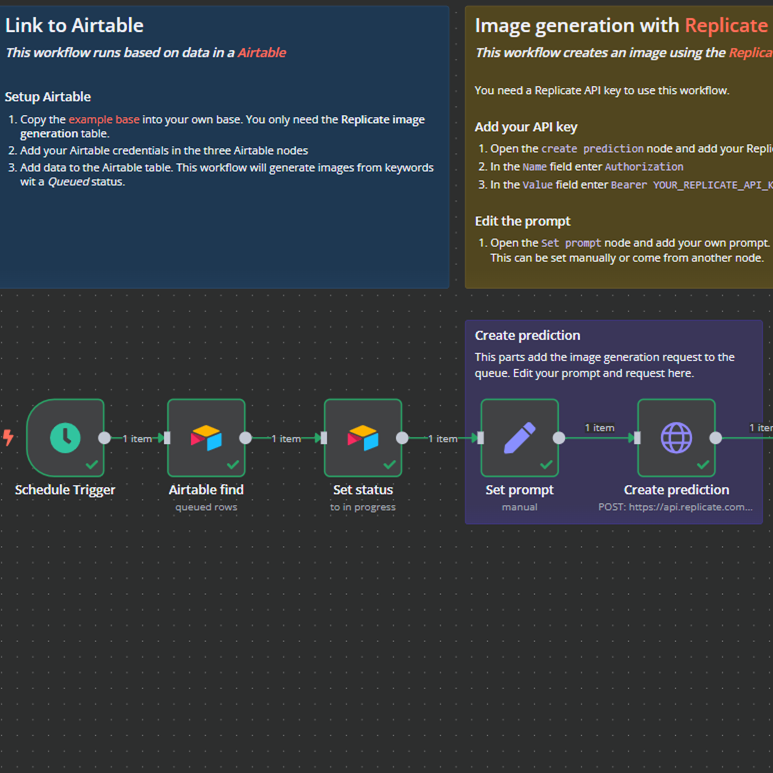773x773 pixels.
Task: Click Airtable find input connector handle
Action: (167, 438)
